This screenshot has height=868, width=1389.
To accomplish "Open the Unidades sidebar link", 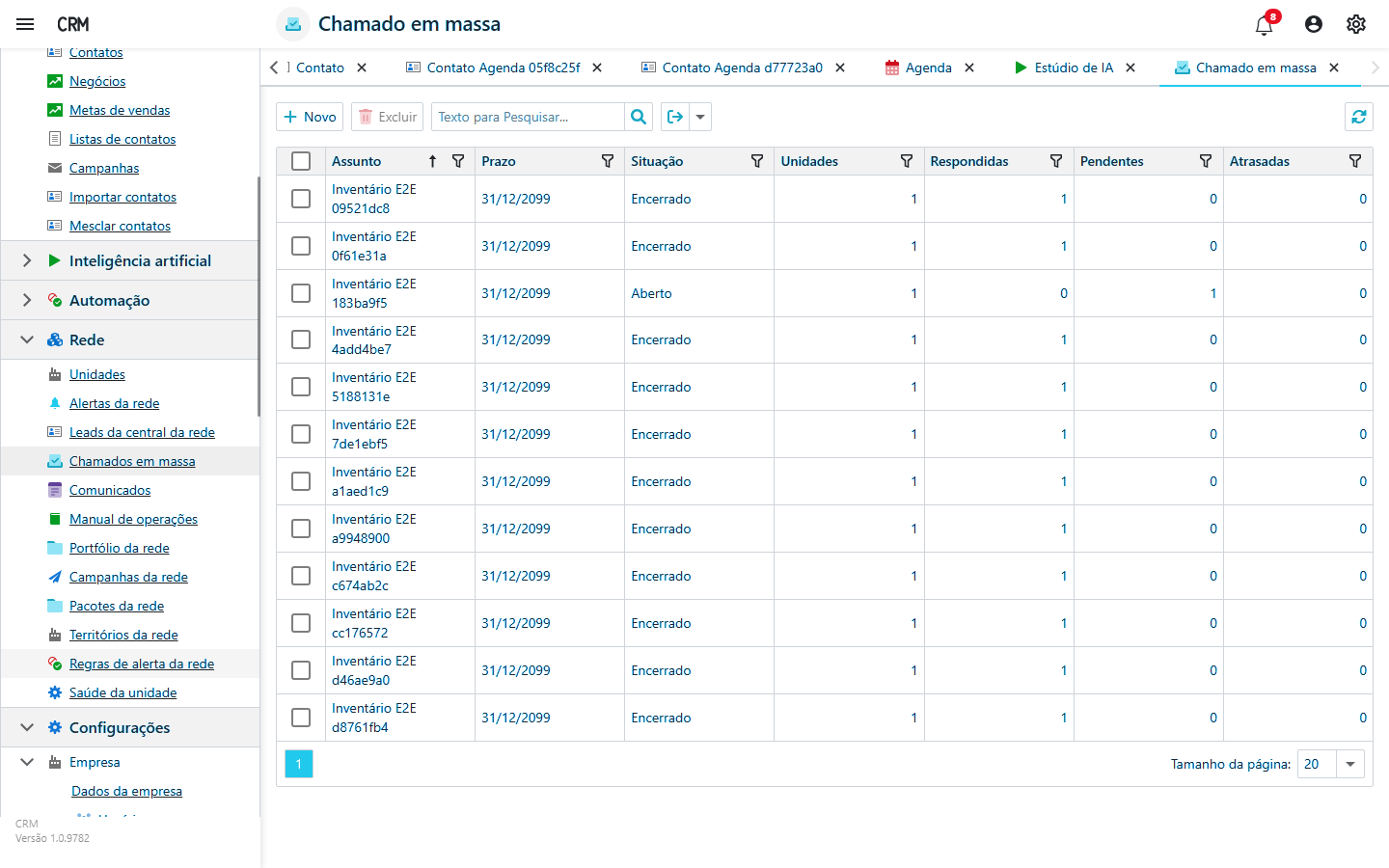I will click(97, 374).
